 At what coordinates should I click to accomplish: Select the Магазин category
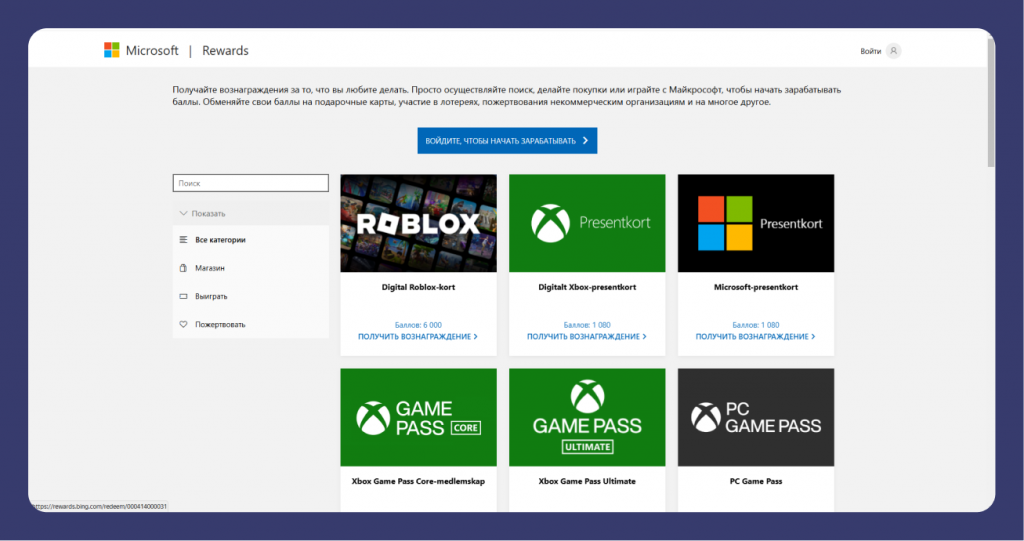210,268
